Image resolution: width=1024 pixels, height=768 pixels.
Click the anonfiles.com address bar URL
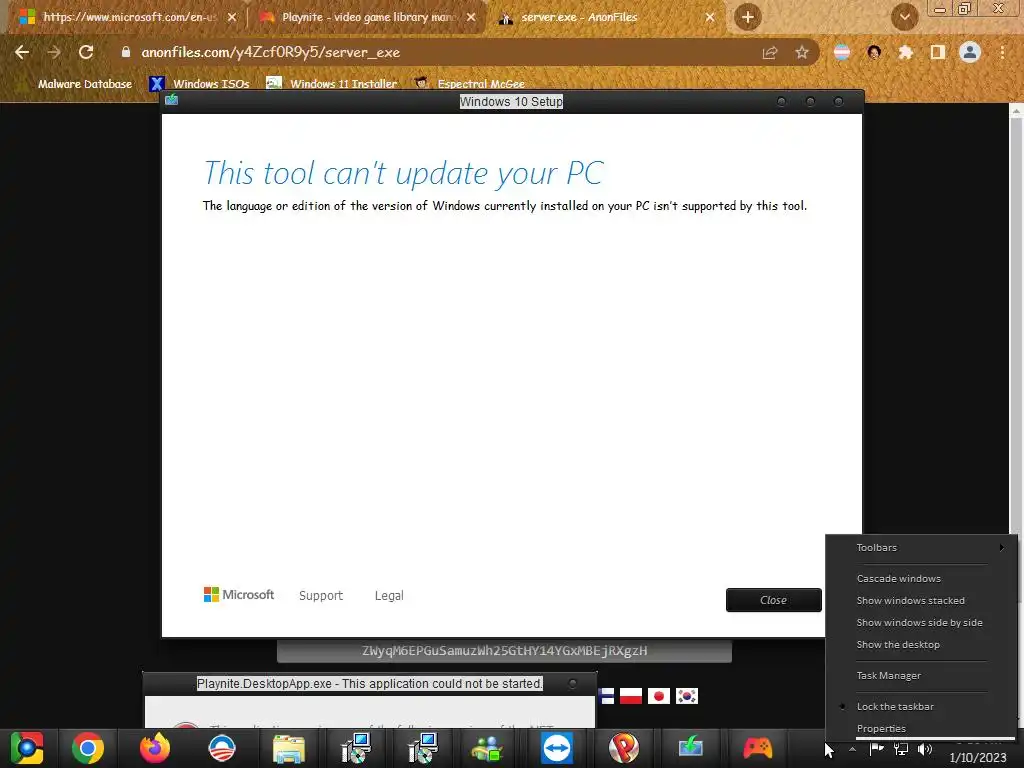tap(270, 52)
